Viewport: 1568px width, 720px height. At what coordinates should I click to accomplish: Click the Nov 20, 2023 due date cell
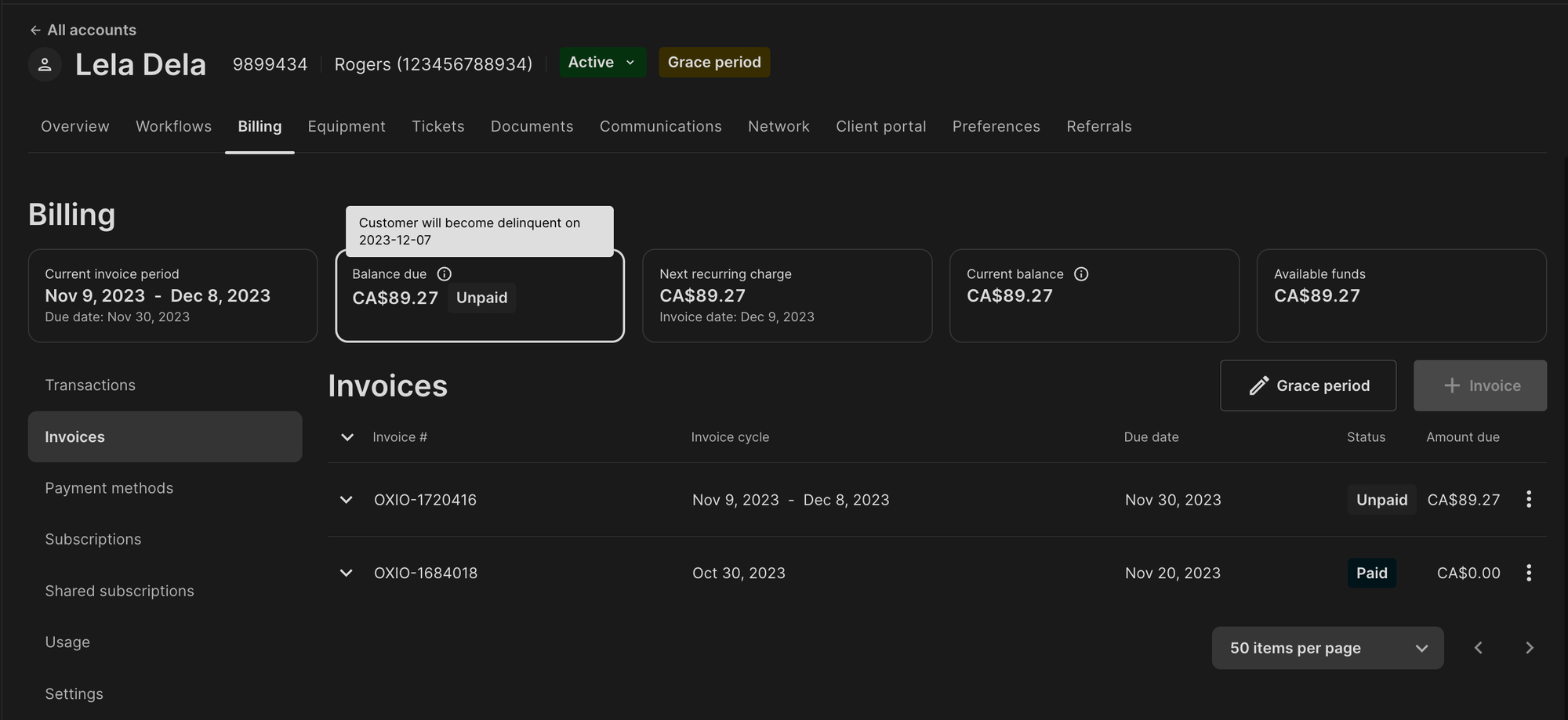[x=1173, y=573]
